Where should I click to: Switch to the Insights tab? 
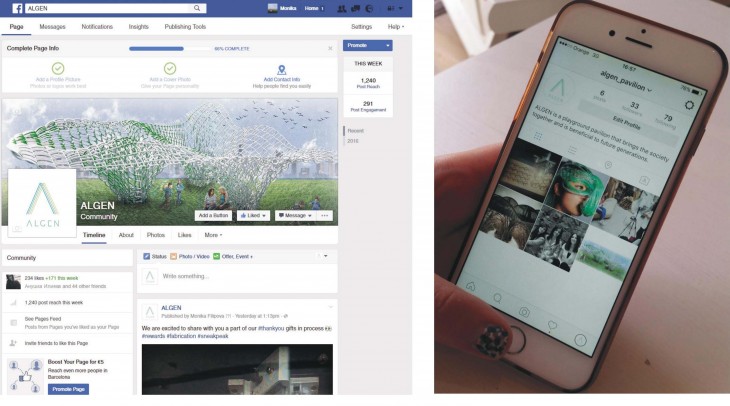pos(138,27)
